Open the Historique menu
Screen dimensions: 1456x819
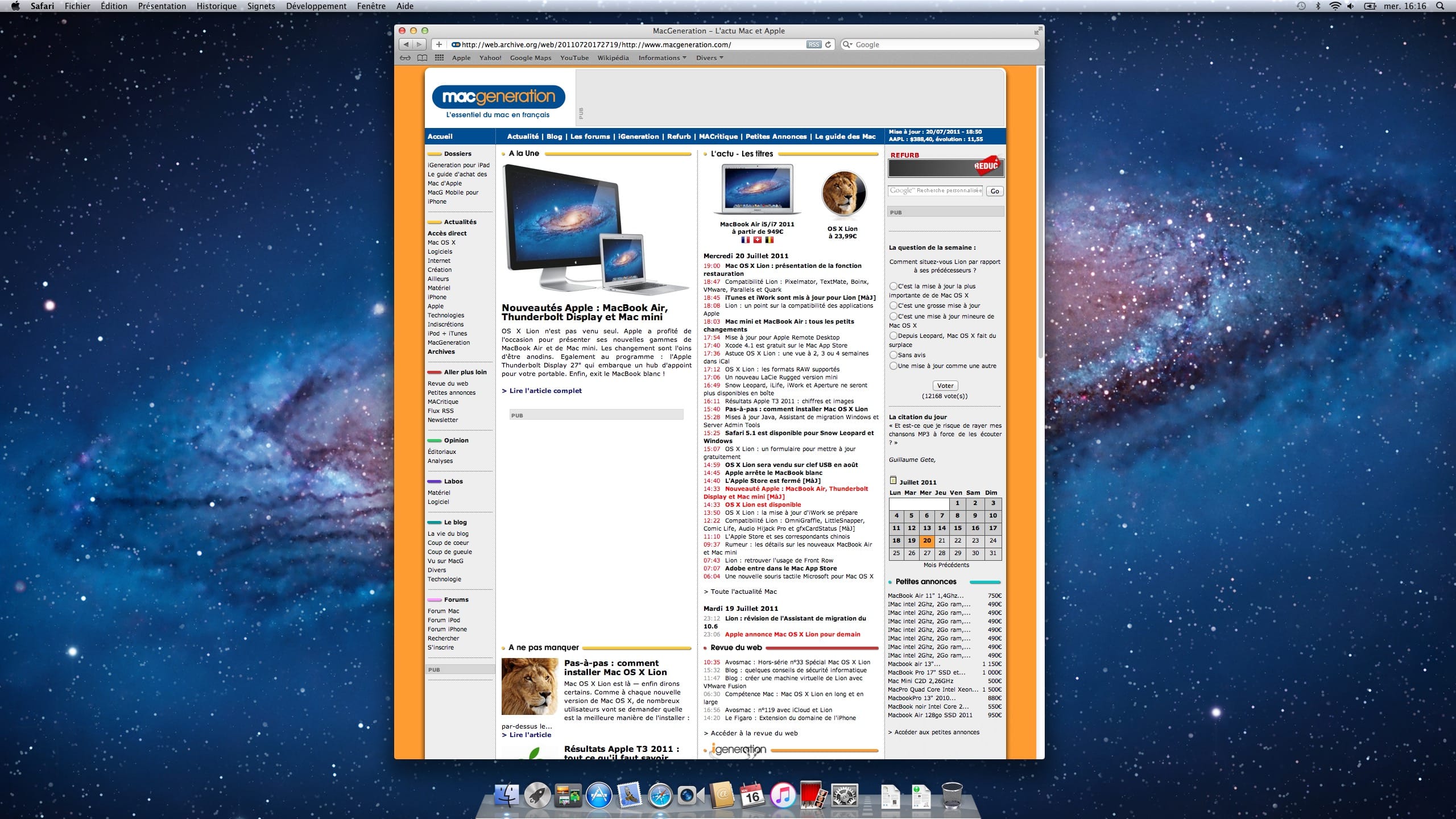click(x=217, y=6)
